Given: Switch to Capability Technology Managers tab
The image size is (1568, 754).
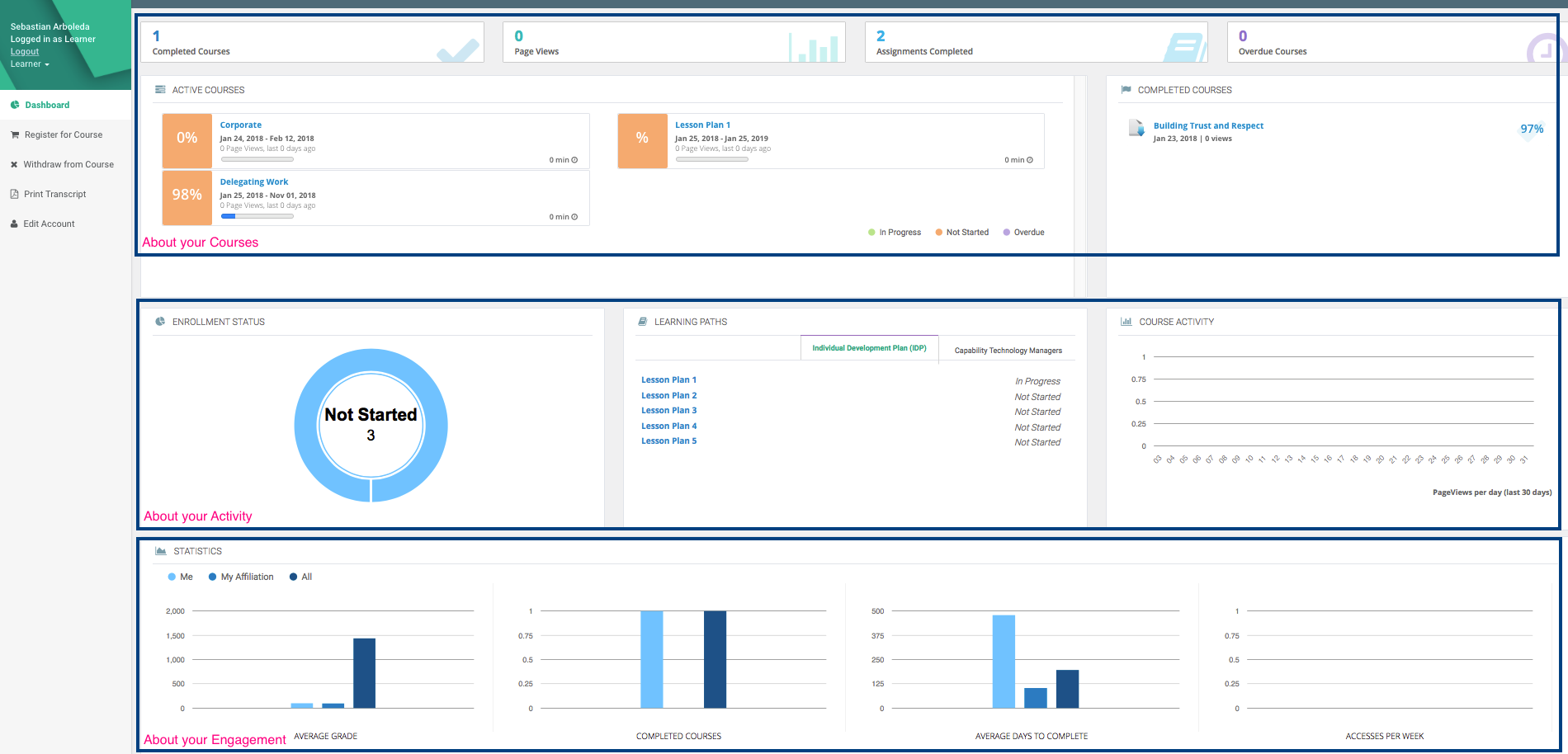Looking at the screenshot, I should tap(1008, 351).
